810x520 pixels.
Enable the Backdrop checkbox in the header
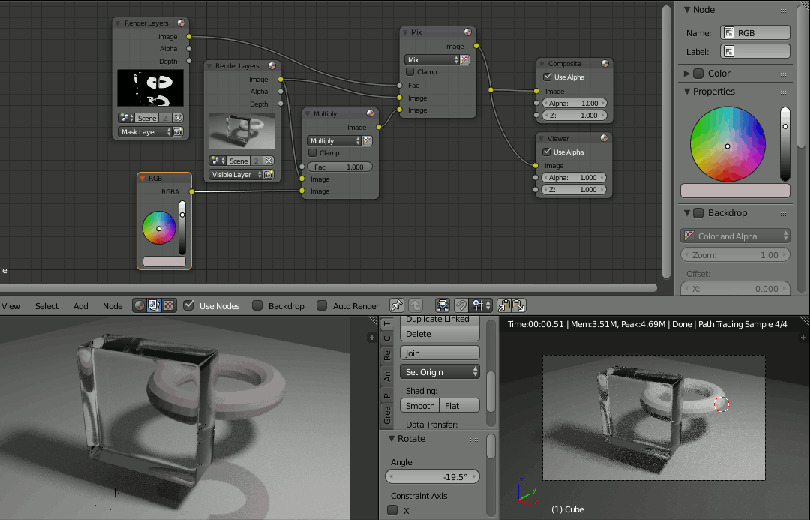click(x=257, y=306)
